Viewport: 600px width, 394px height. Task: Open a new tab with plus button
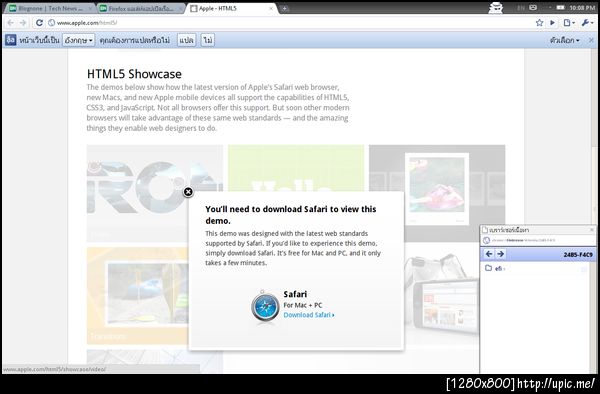point(284,8)
